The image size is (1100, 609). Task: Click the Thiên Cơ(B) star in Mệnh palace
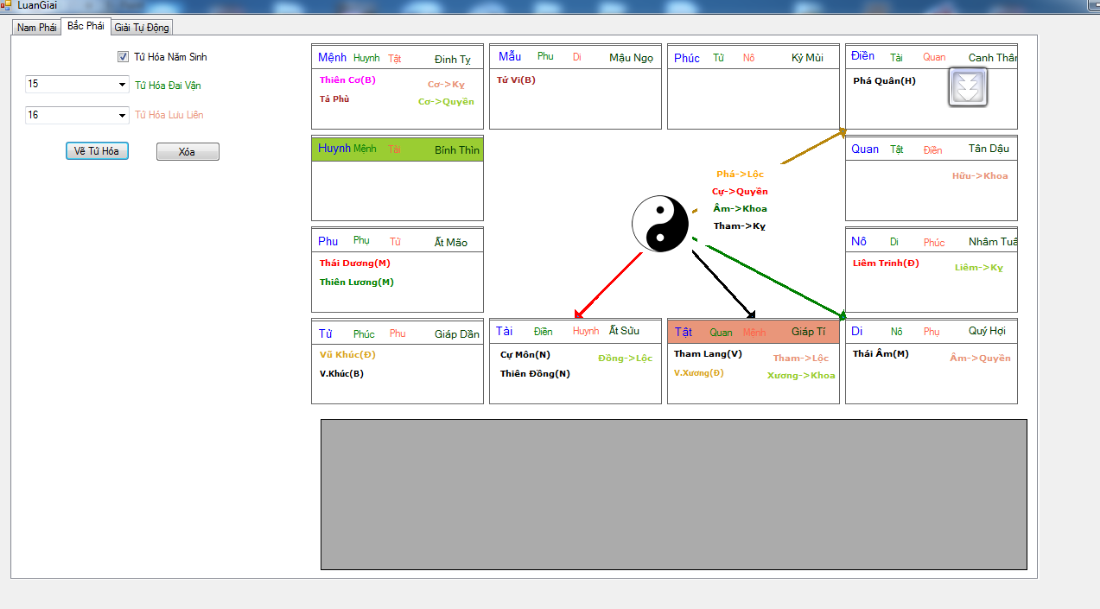pos(348,80)
